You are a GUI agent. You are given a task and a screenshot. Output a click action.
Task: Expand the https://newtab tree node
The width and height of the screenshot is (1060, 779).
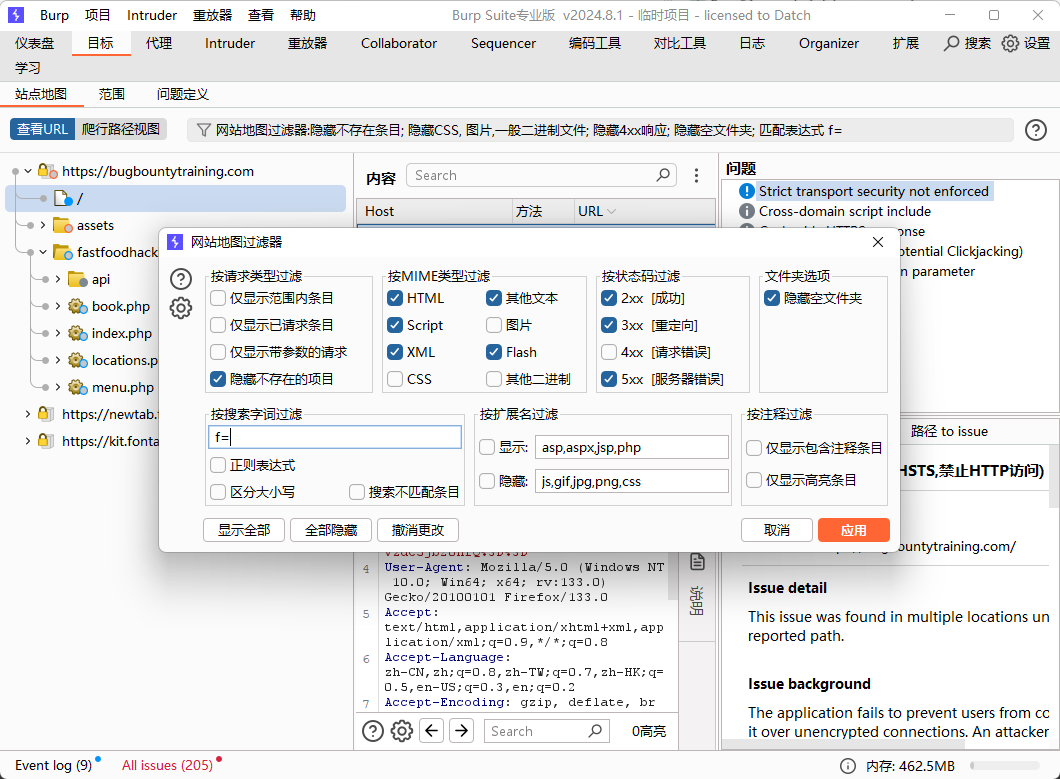tap(28, 414)
